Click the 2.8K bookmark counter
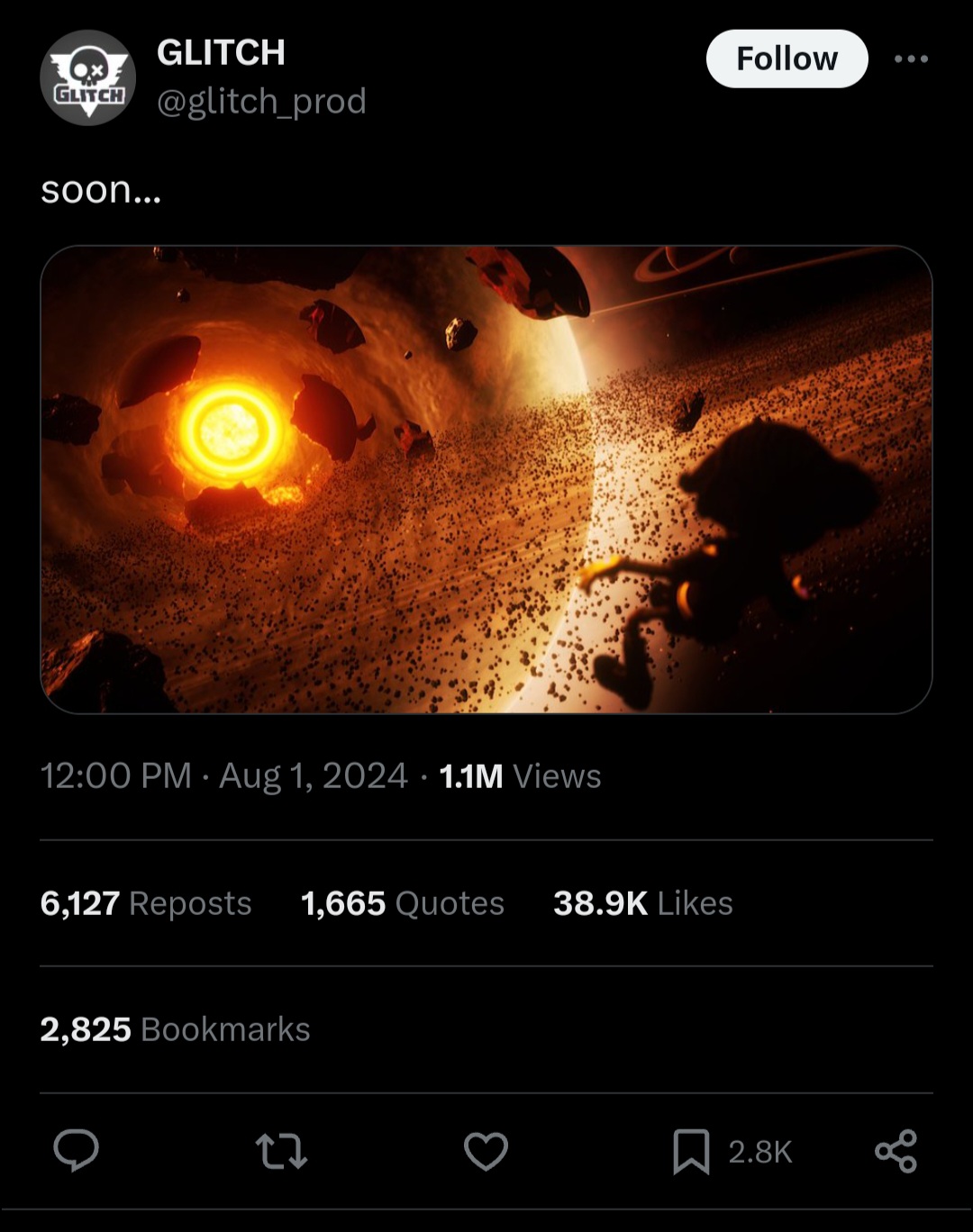 coord(759,1151)
